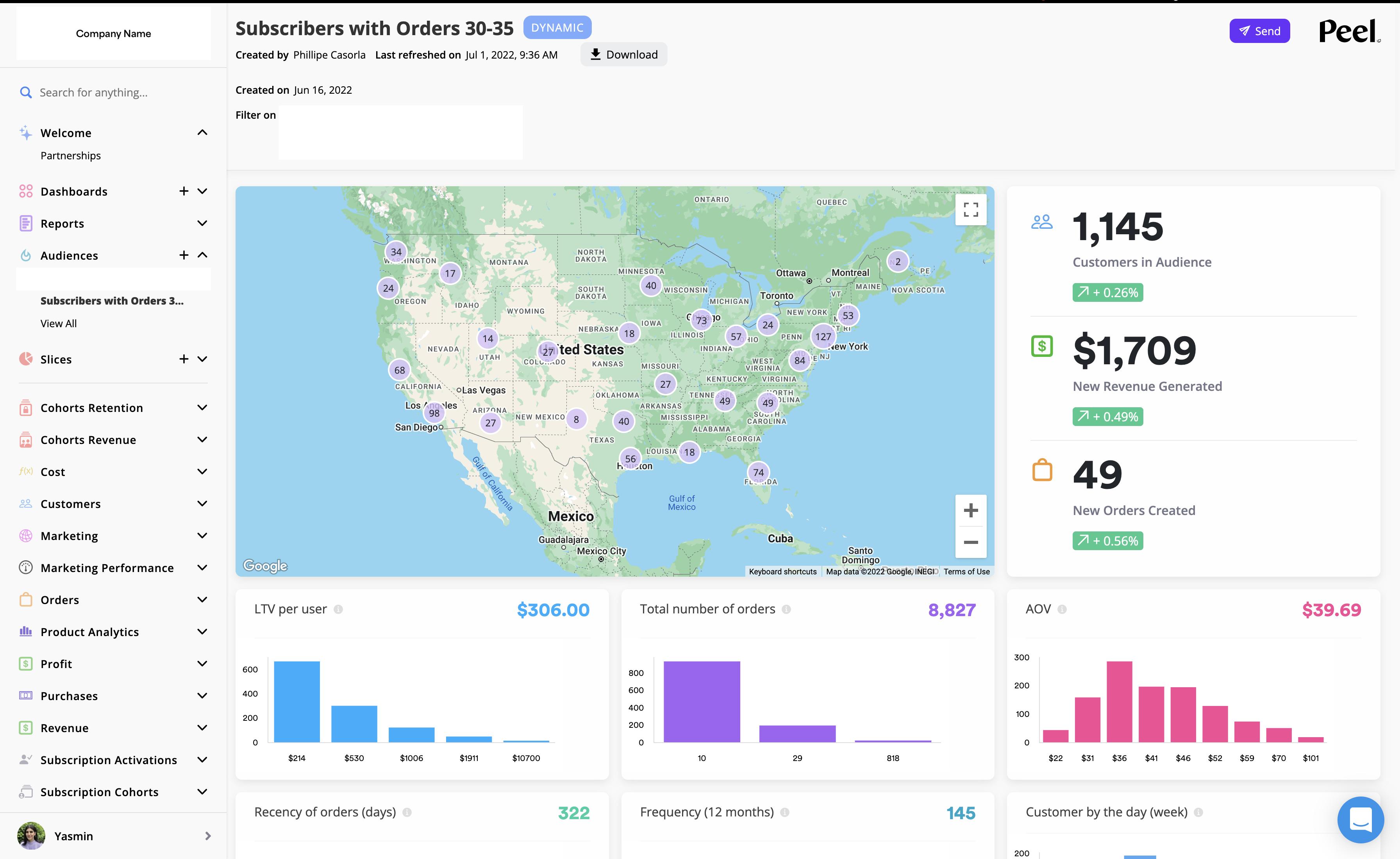Click the map fullscreen toggle icon
The width and height of the screenshot is (1400, 859).
(x=970, y=210)
